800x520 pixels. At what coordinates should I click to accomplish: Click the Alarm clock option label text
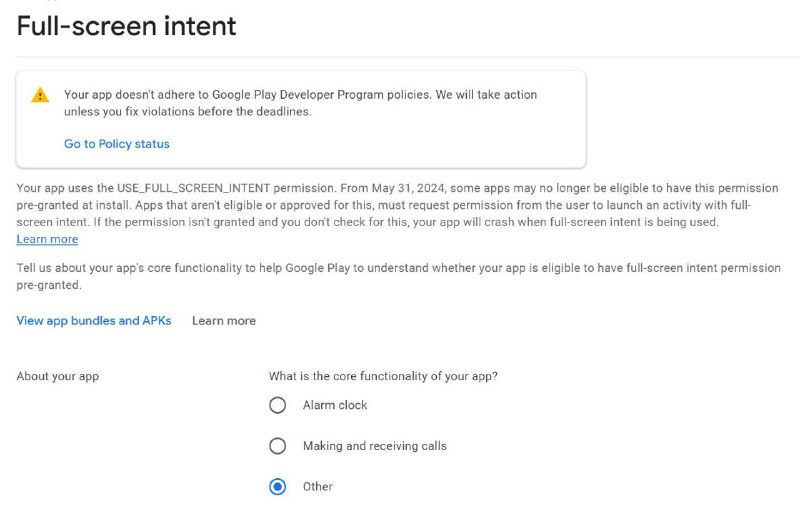[x=335, y=405]
